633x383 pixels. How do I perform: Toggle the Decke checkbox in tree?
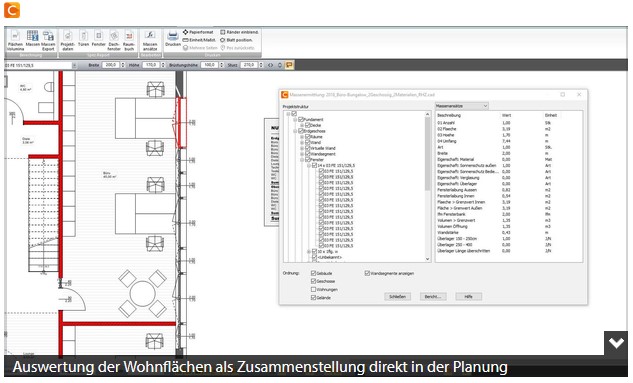tap(308, 125)
